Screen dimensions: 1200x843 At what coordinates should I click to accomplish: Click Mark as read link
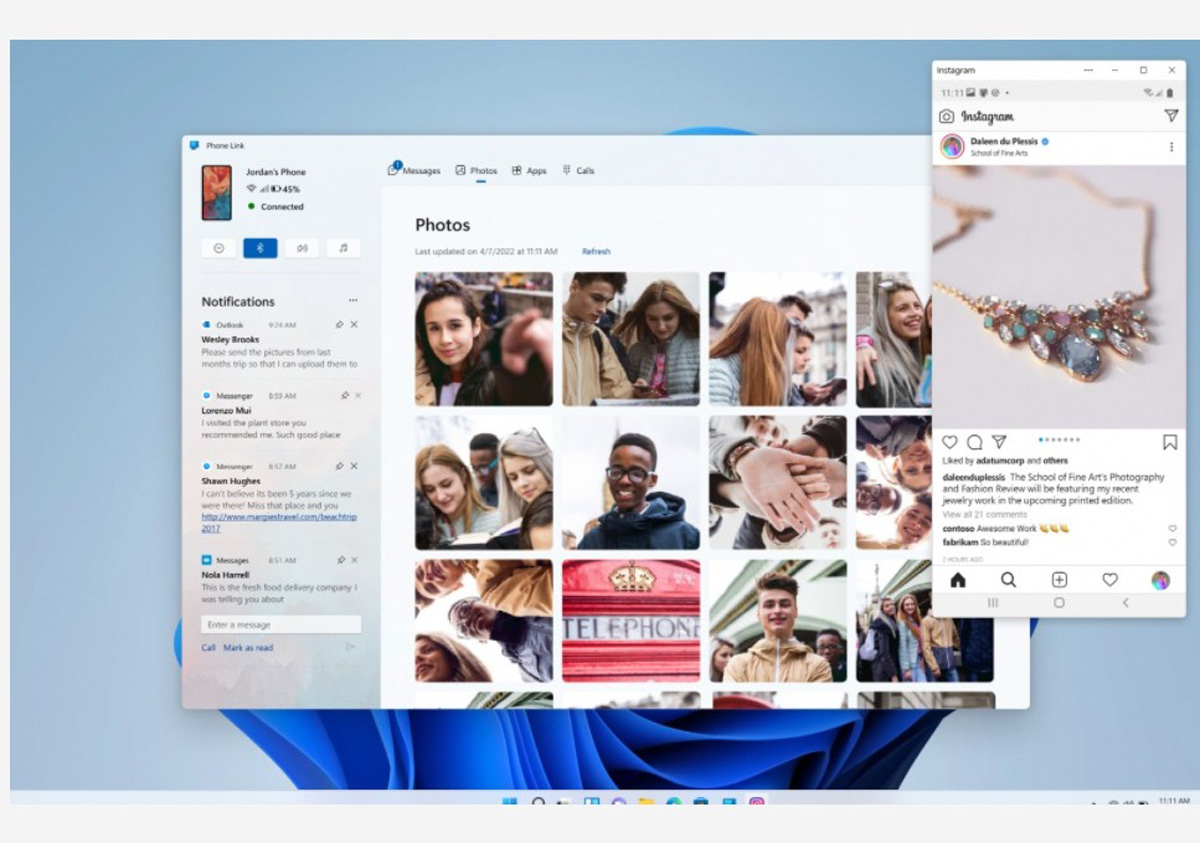coord(248,648)
